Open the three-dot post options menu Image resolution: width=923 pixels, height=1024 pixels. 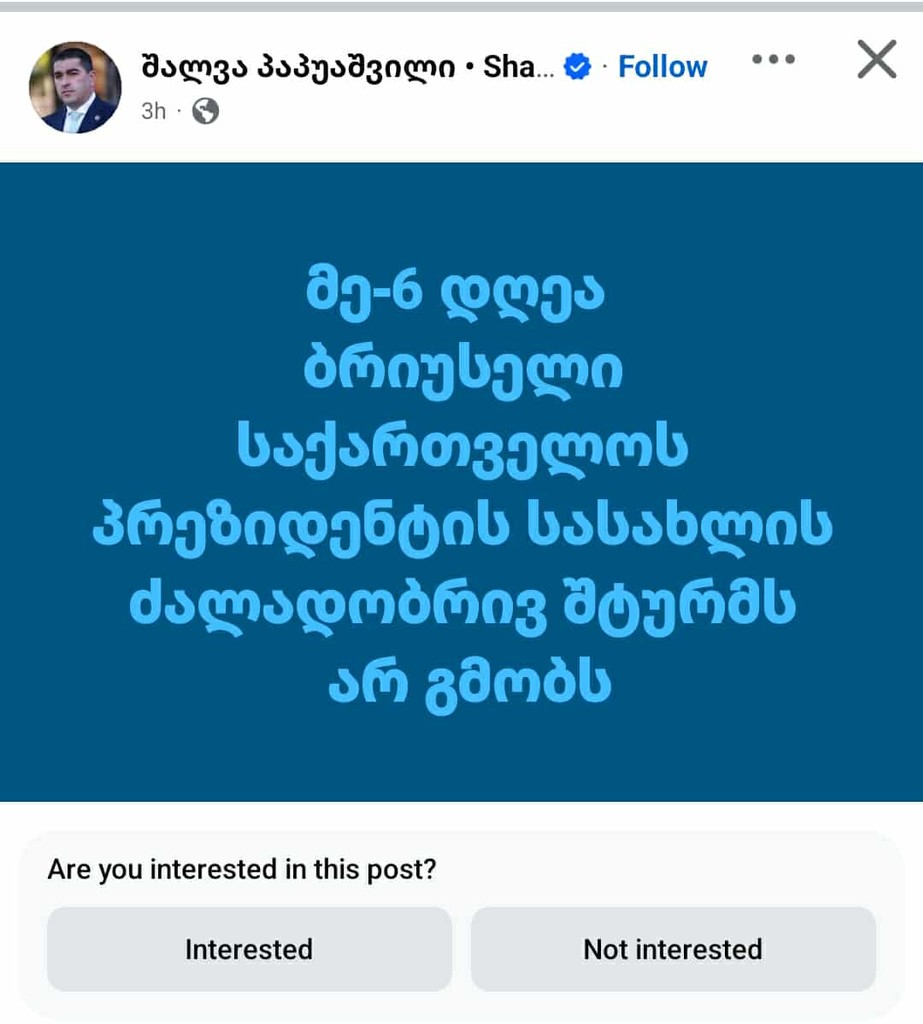tap(772, 60)
